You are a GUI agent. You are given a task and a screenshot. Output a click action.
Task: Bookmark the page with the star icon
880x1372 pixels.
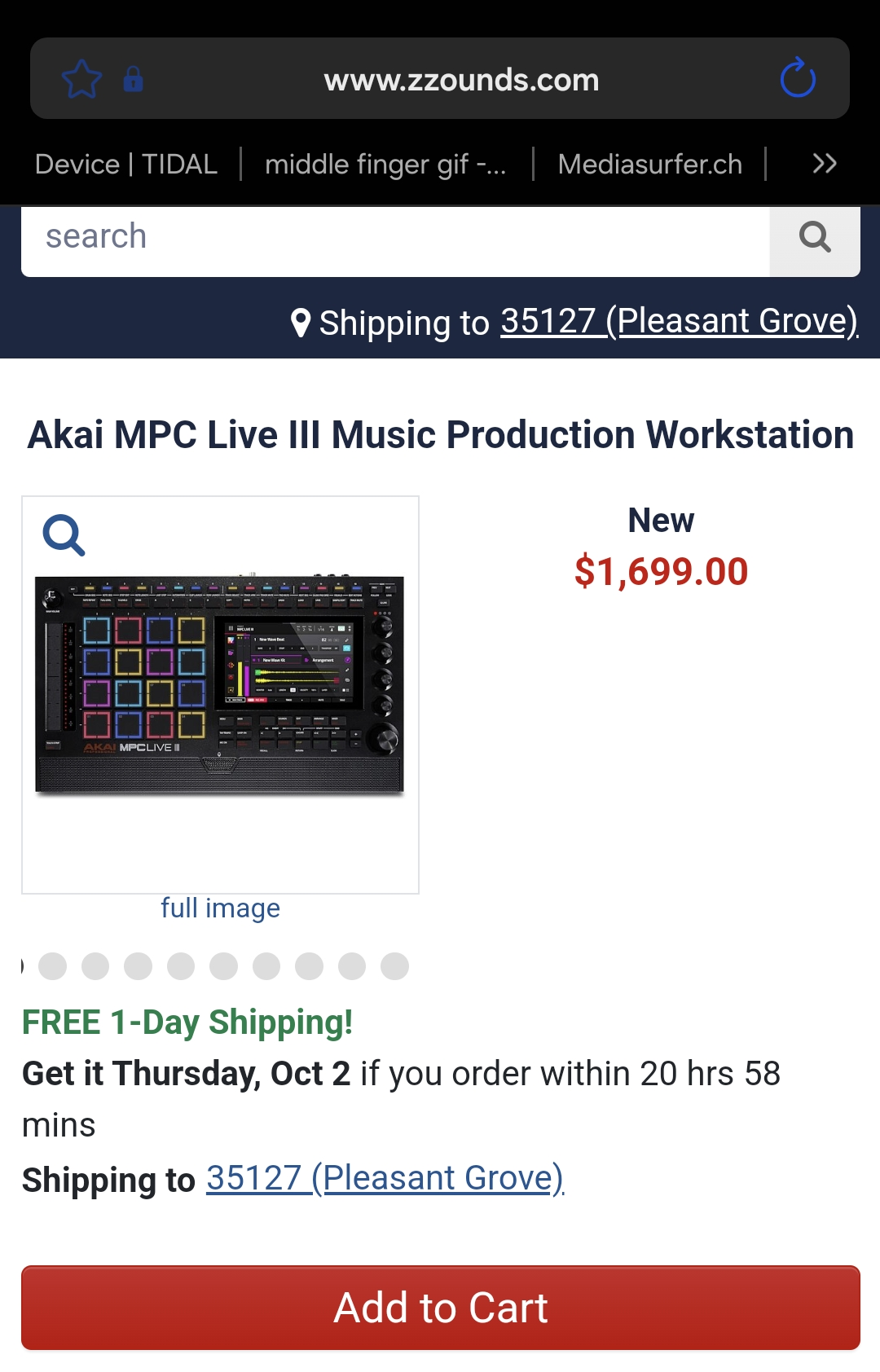[81, 79]
